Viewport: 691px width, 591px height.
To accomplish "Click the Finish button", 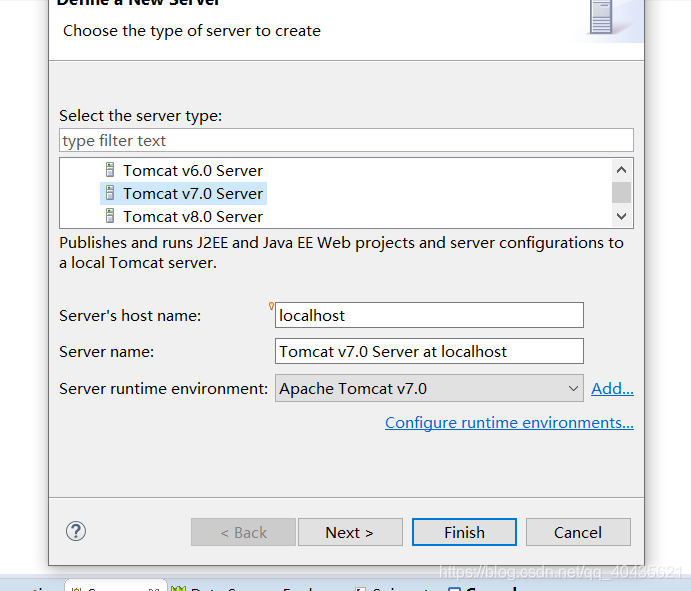I will pyautogui.click(x=464, y=532).
